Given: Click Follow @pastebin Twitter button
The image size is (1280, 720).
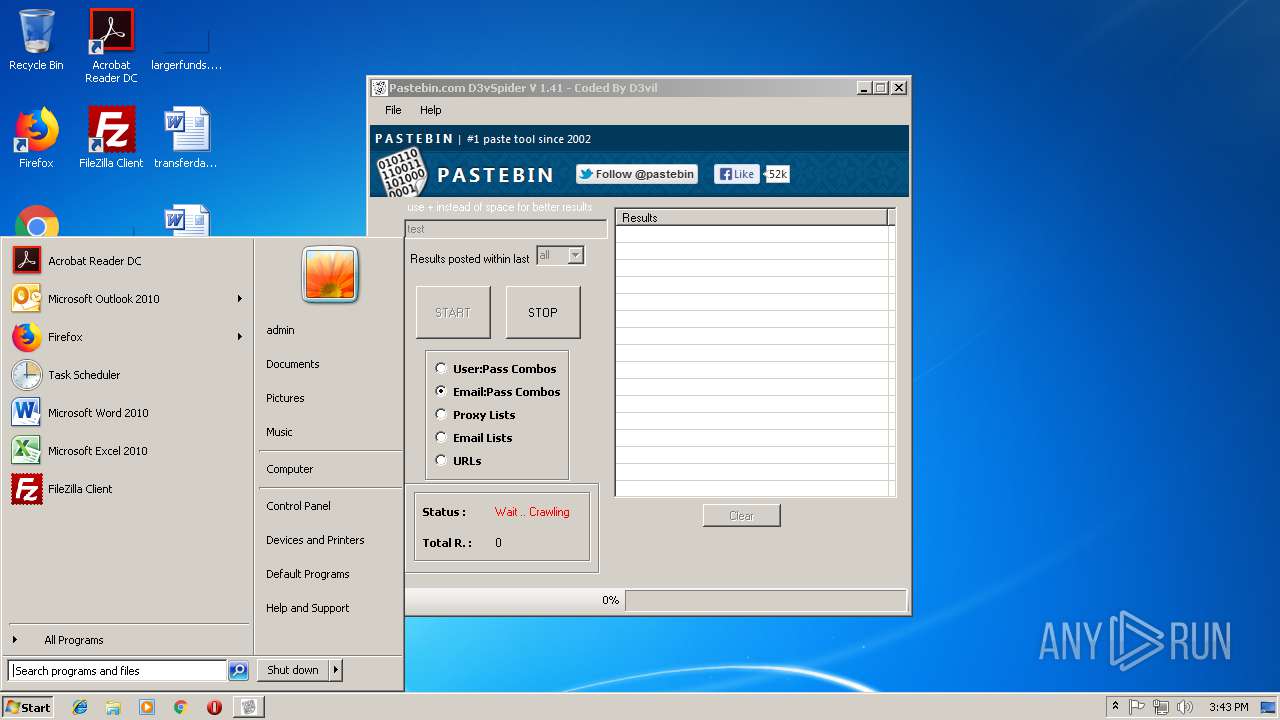Looking at the screenshot, I should [637, 174].
